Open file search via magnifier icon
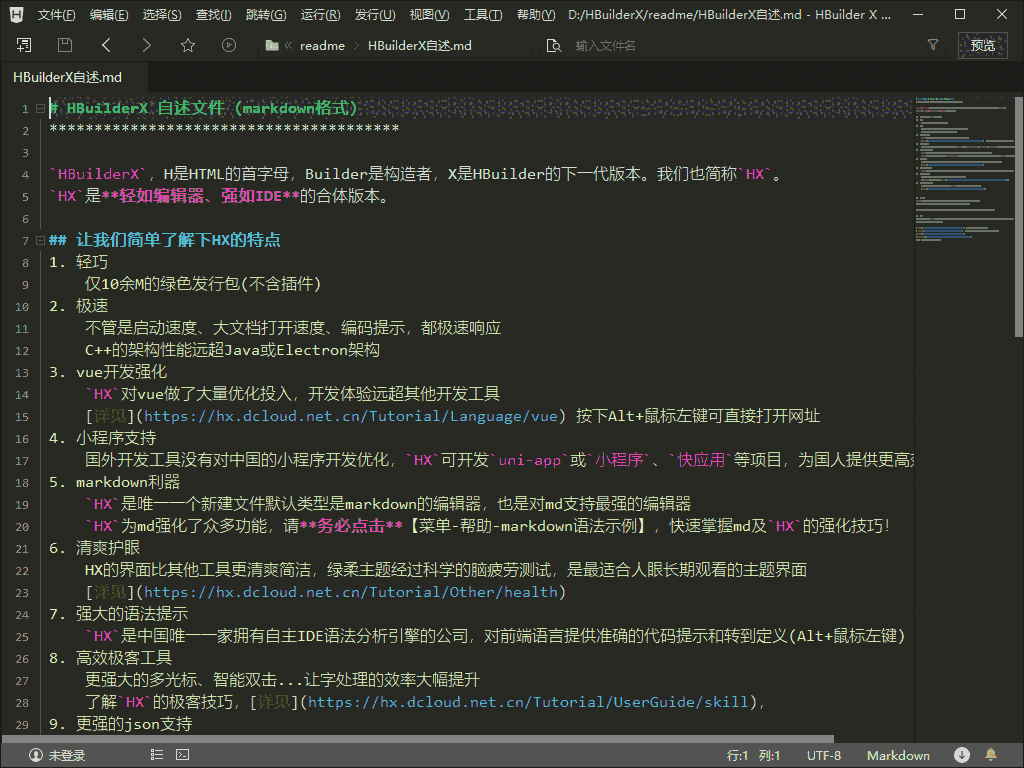Screen dimensions: 1024x768 pos(553,45)
